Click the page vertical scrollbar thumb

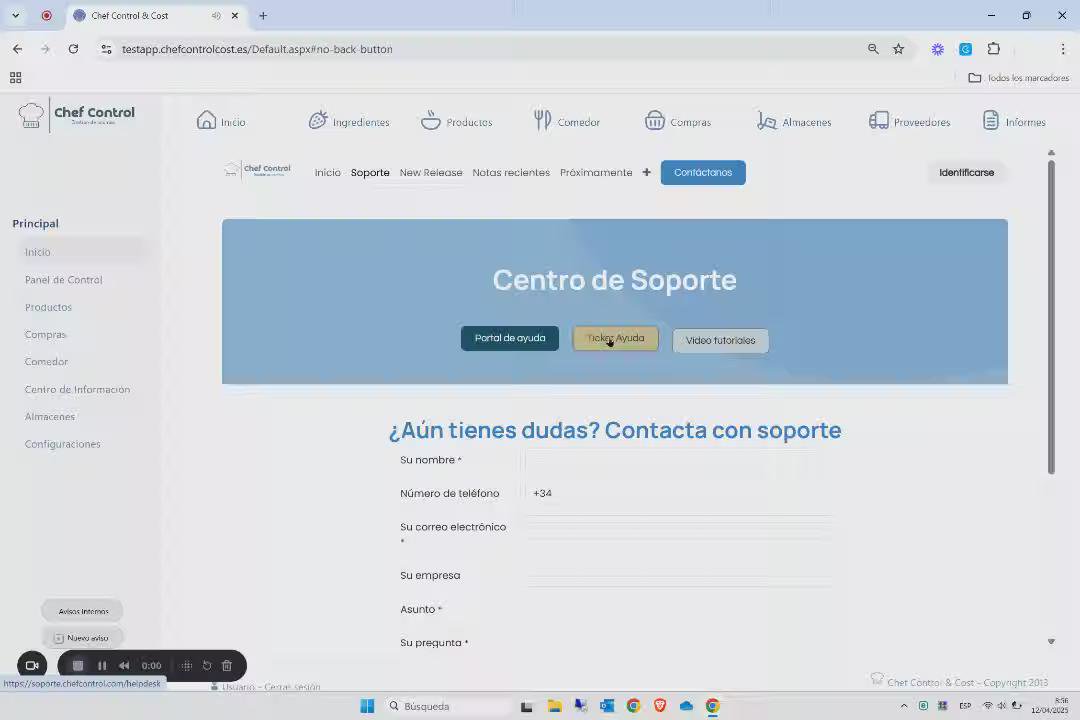(1051, 317)
